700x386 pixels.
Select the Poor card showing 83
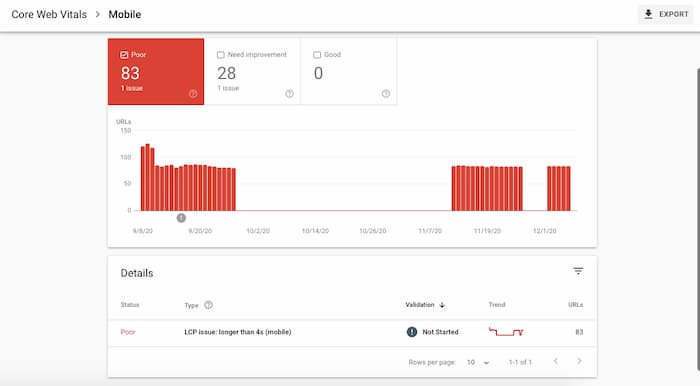pyautogui.click(x=156, y=71)
